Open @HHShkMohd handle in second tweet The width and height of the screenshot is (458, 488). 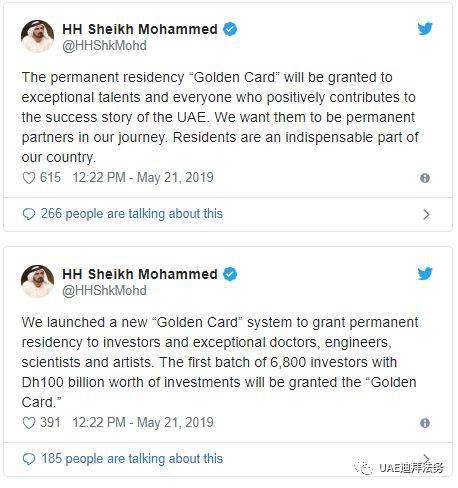point(104,291)
